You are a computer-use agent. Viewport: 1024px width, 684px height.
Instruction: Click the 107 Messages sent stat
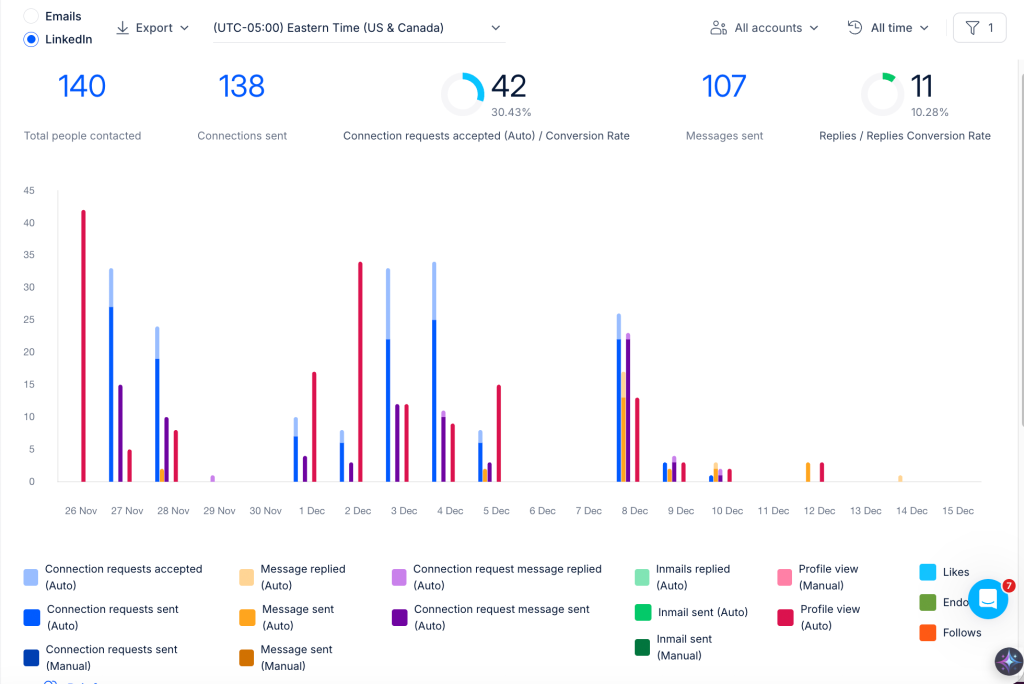click(x=724, y=86)
